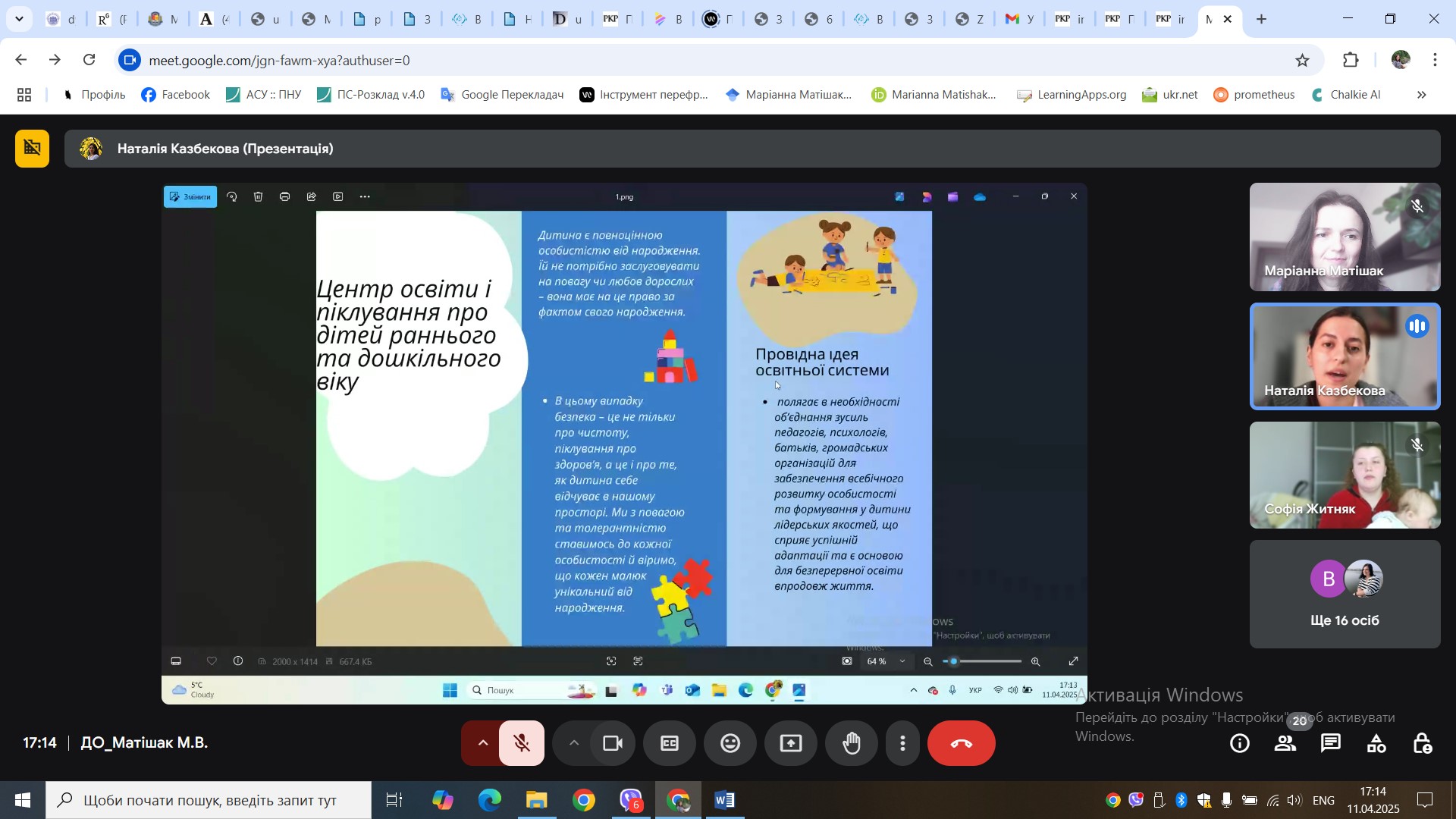This screenshot has height=819, width=1456.
Task: Open the emoji reactions button
Action: click(730, 744)
